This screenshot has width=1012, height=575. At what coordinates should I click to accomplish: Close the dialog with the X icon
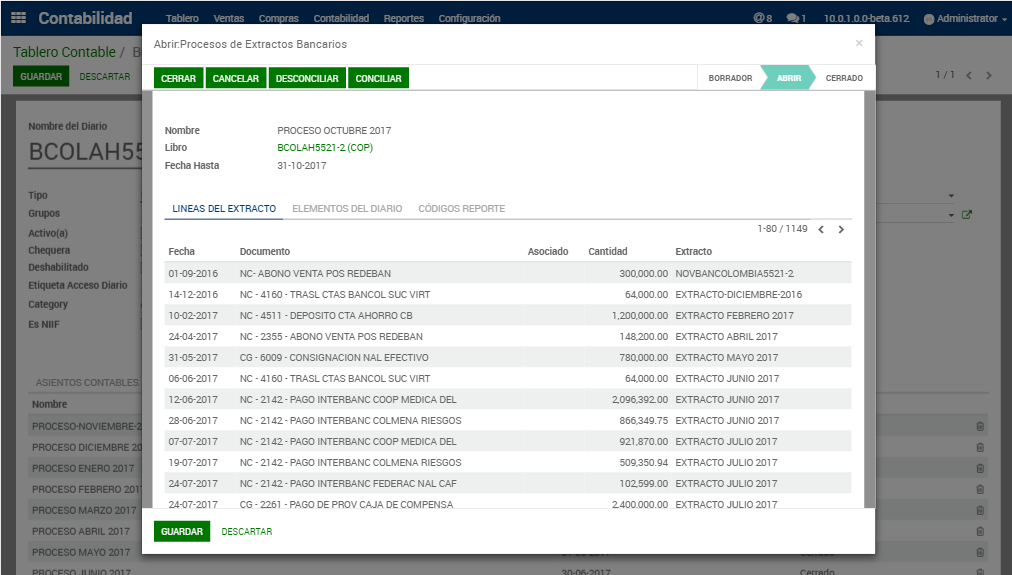click(859, 44)
